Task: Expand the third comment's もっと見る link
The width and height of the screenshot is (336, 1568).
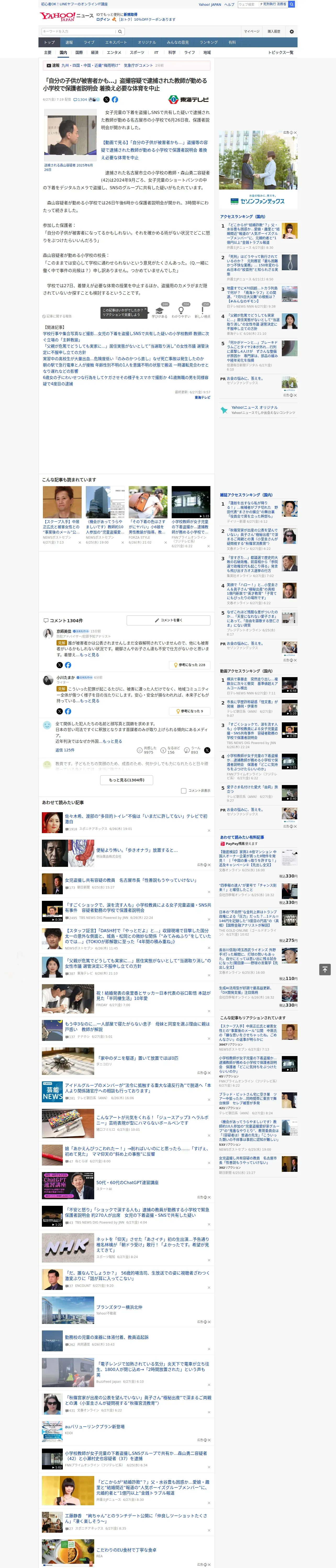Action: tap(113, 741)
